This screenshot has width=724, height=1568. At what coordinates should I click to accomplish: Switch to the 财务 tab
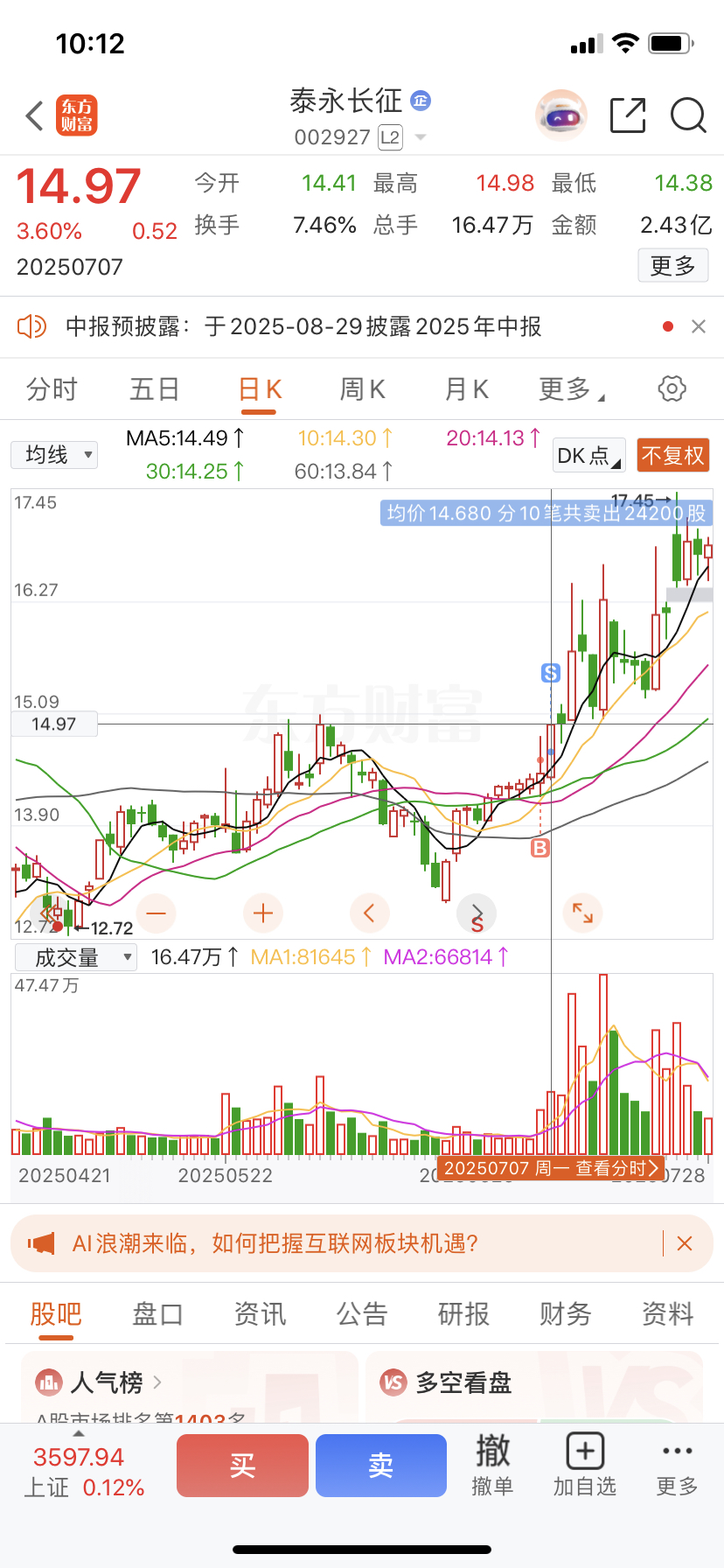pos(566,1314)
